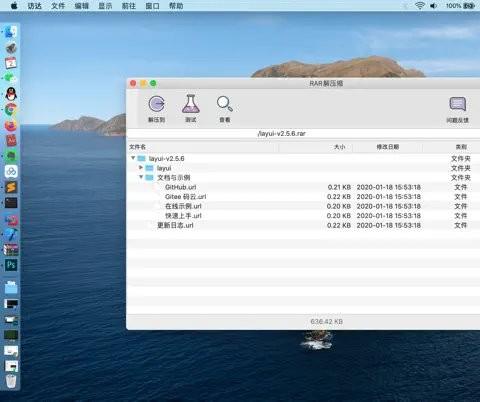The width and height of the screenshot is (480, 402).
Task: Open the 编辑 menu
Action: (82, 6)
